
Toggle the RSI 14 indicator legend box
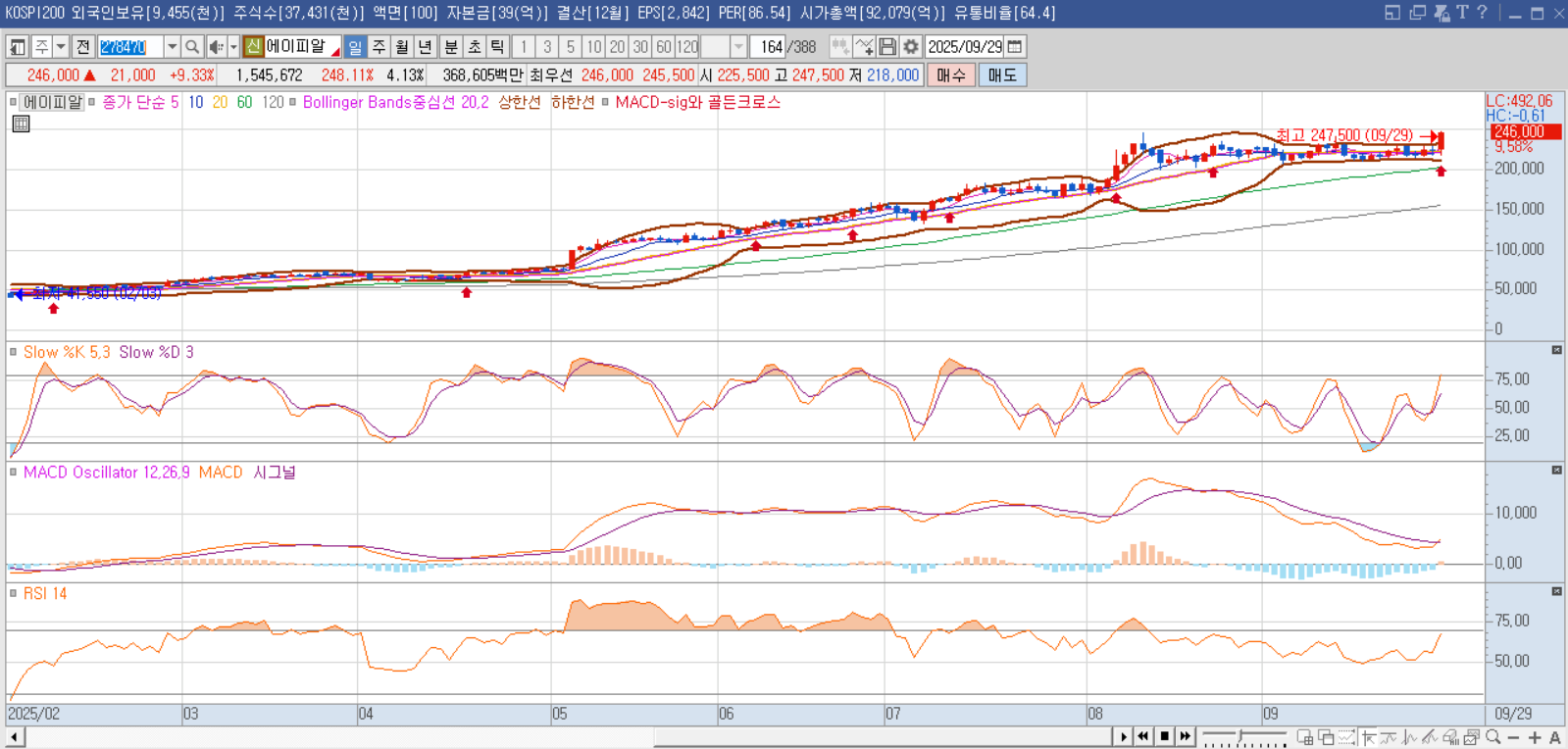tap(13, 593)
